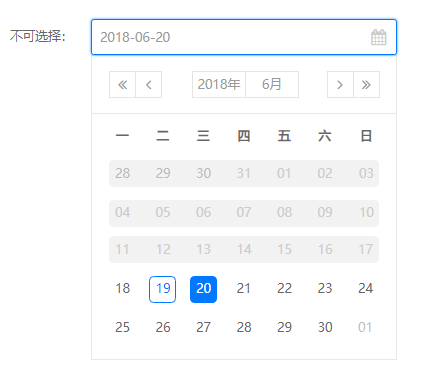Focus the date input showing 2018-06-20

tap(244, 37)
